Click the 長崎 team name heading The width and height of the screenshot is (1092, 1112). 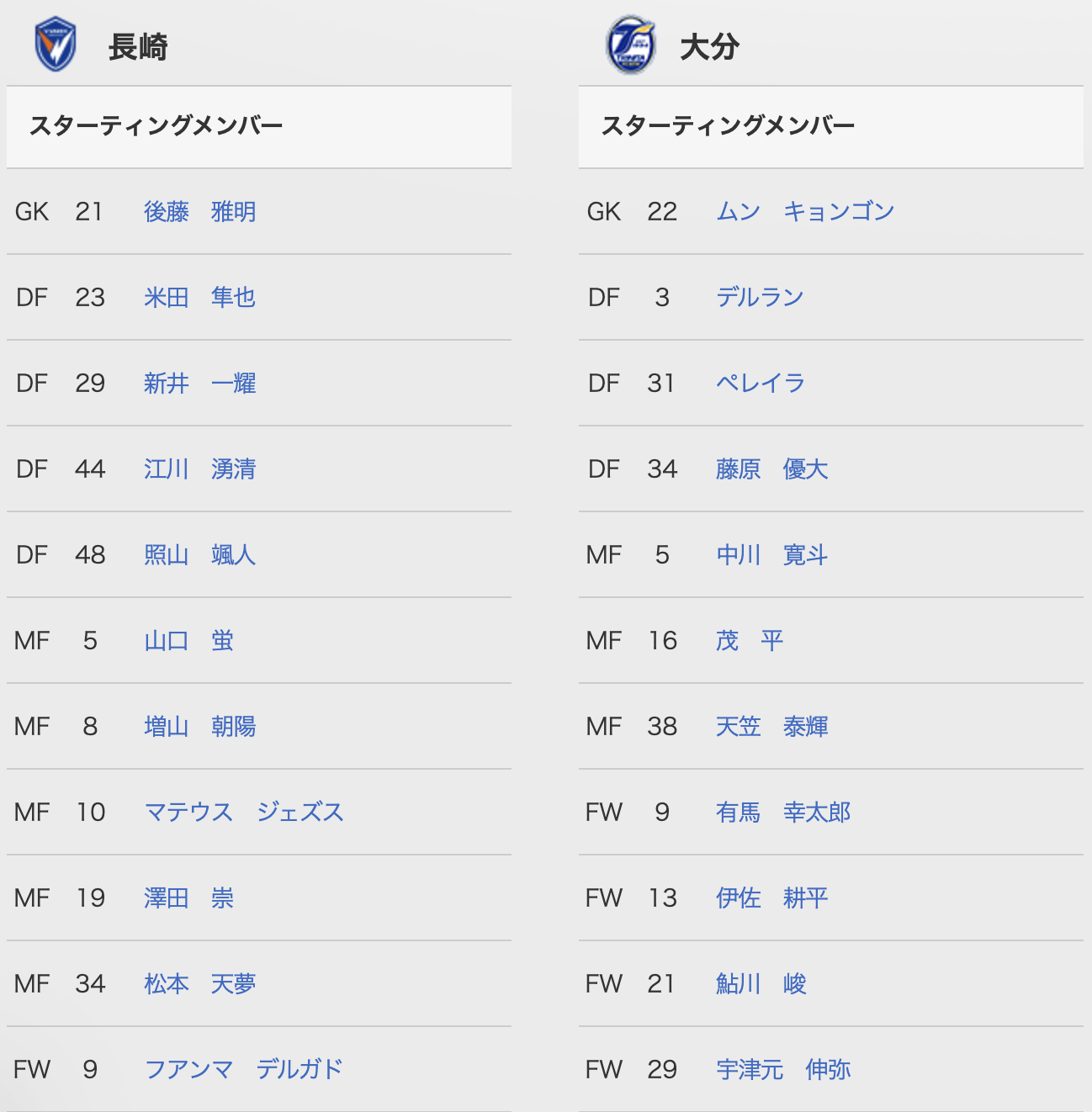point(138,46)
